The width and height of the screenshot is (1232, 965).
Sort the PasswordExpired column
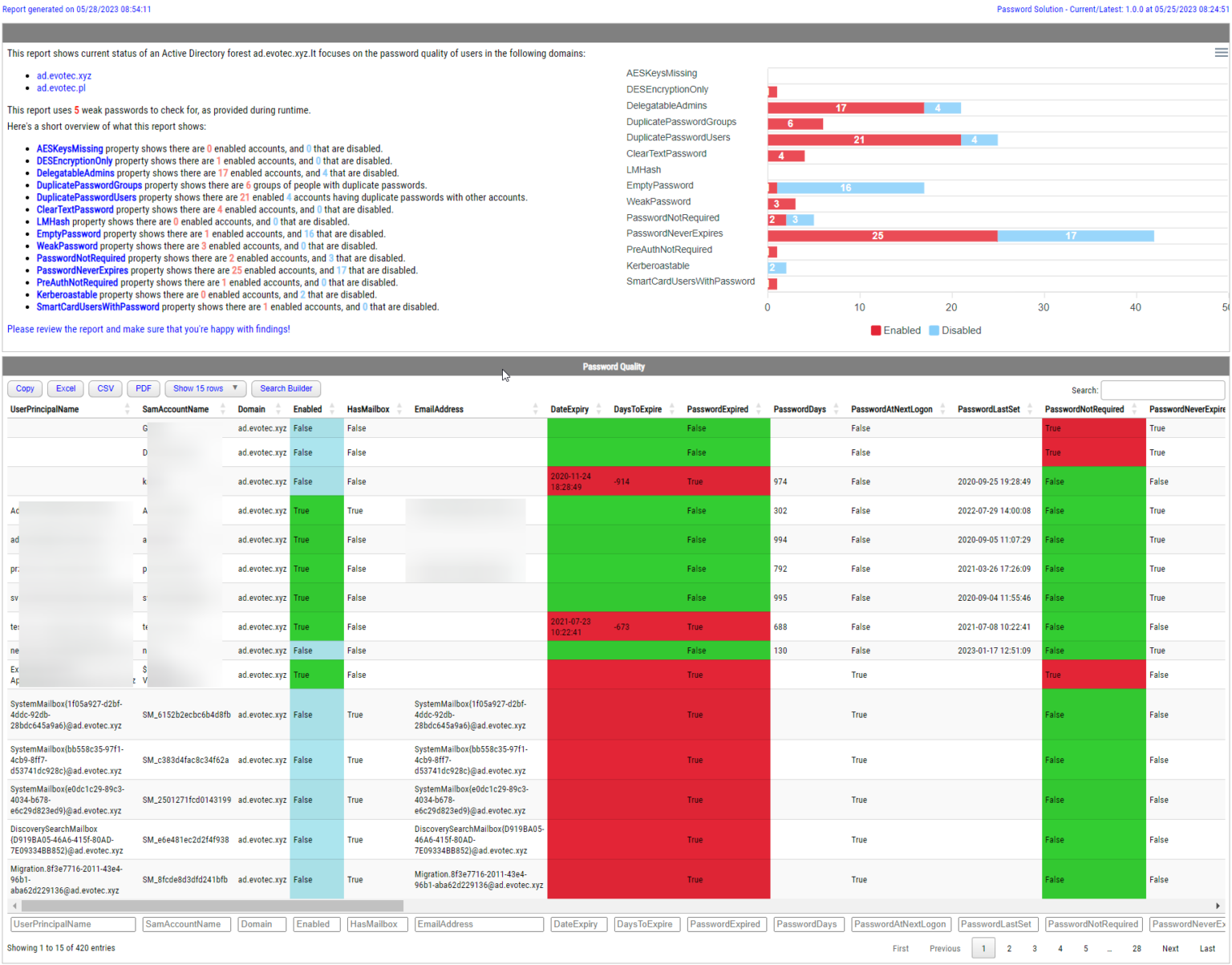758,408
